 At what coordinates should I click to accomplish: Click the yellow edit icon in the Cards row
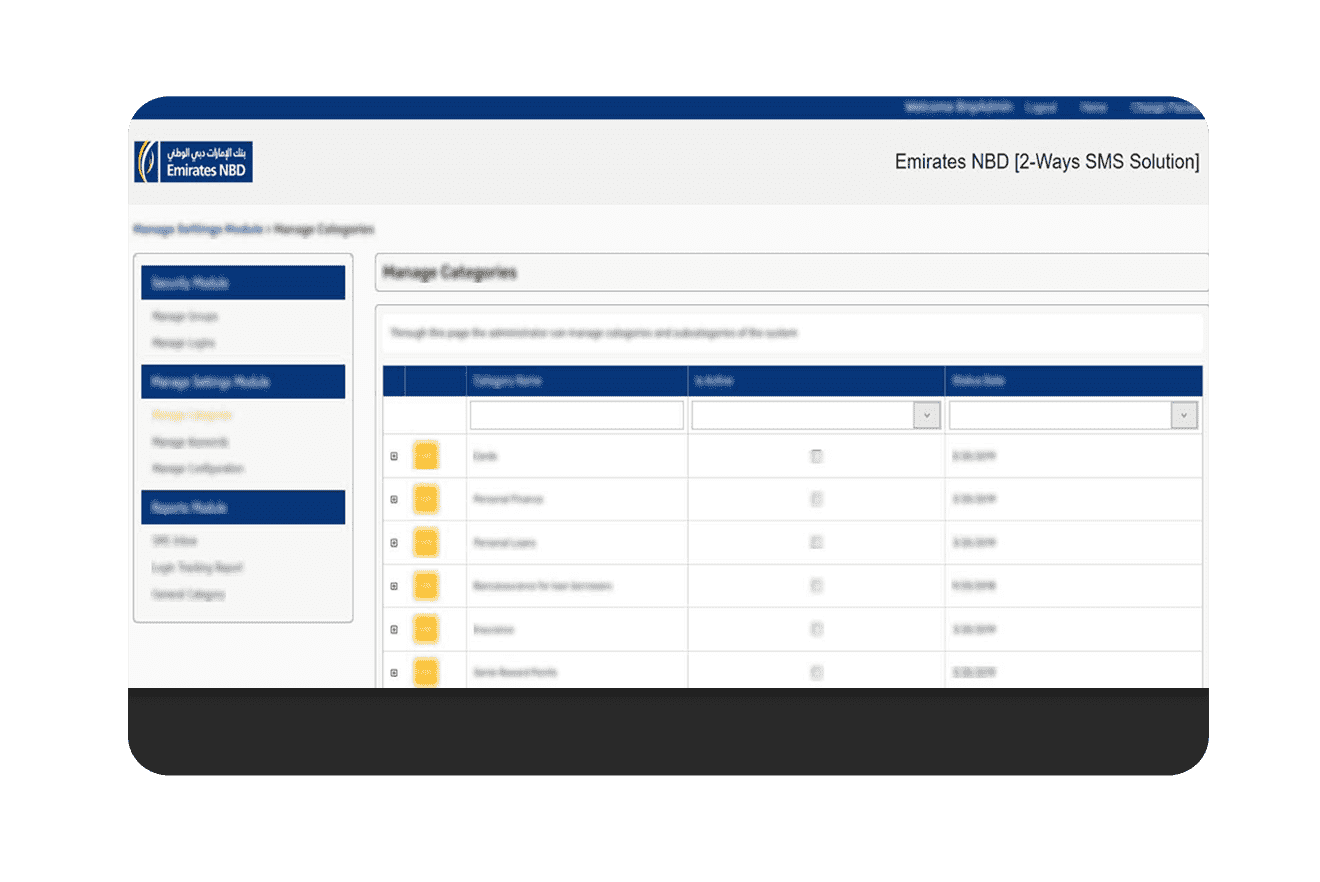coord(426,455)
